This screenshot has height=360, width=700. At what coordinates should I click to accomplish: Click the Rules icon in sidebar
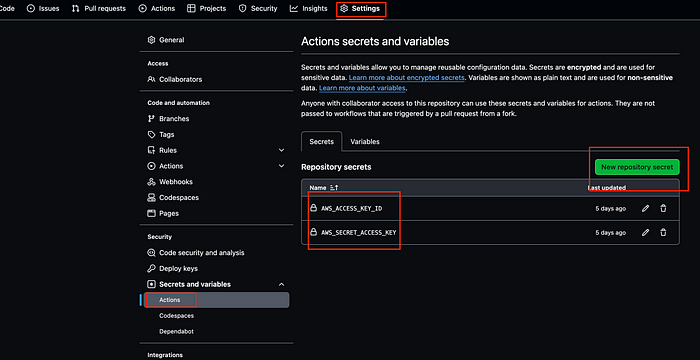(x=151, y=150)
